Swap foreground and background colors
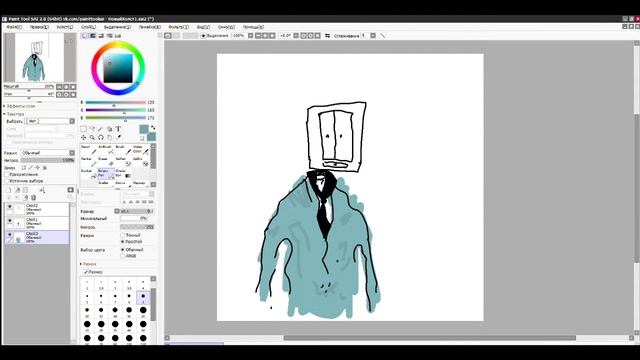 [153, 128]
